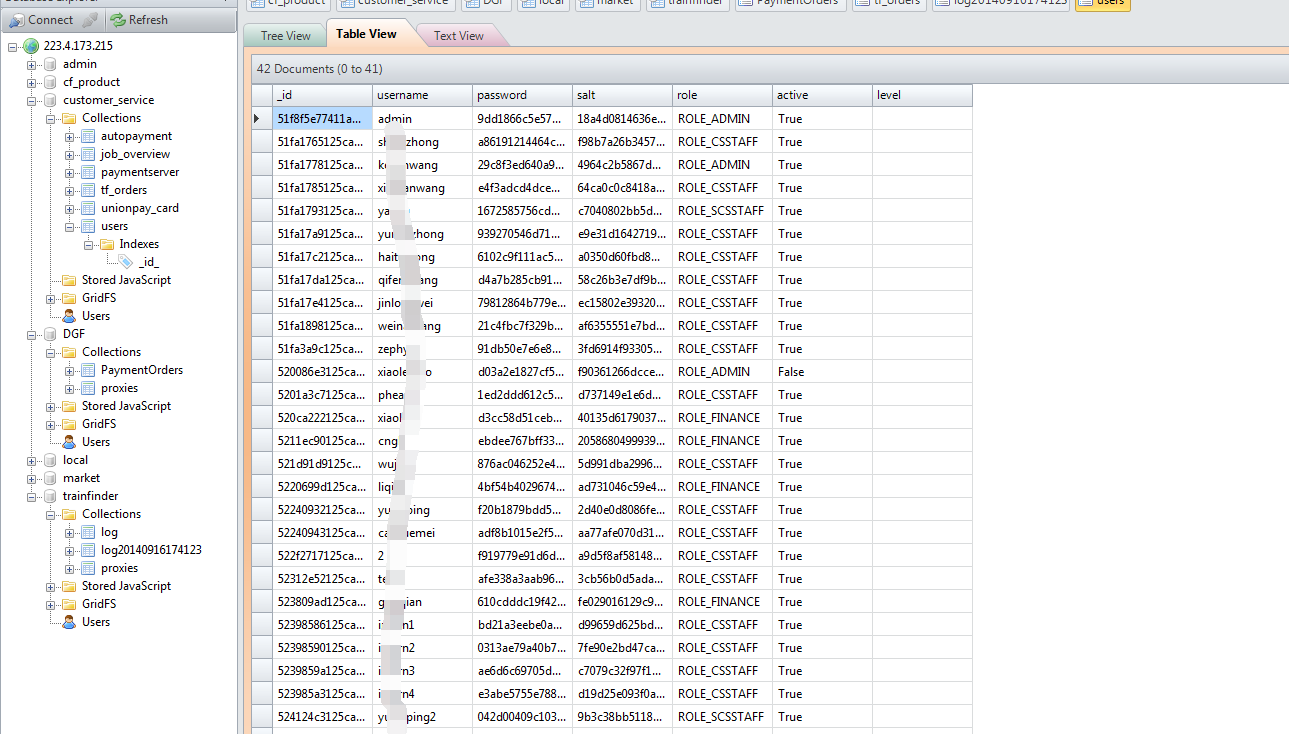Click the cf_product database cylinder icon
The width and height of the screenshot is (1289, 734).
[50, 82]
